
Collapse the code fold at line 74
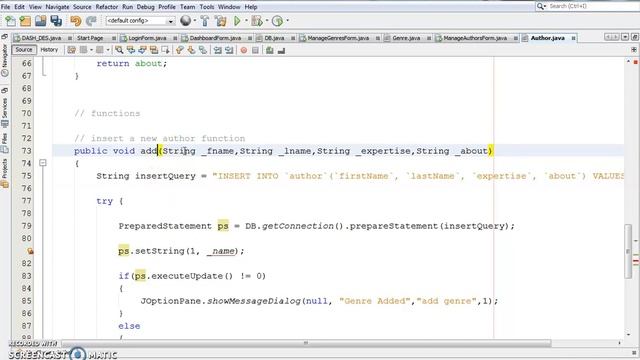pyautogui.click(x=43, y=163)
